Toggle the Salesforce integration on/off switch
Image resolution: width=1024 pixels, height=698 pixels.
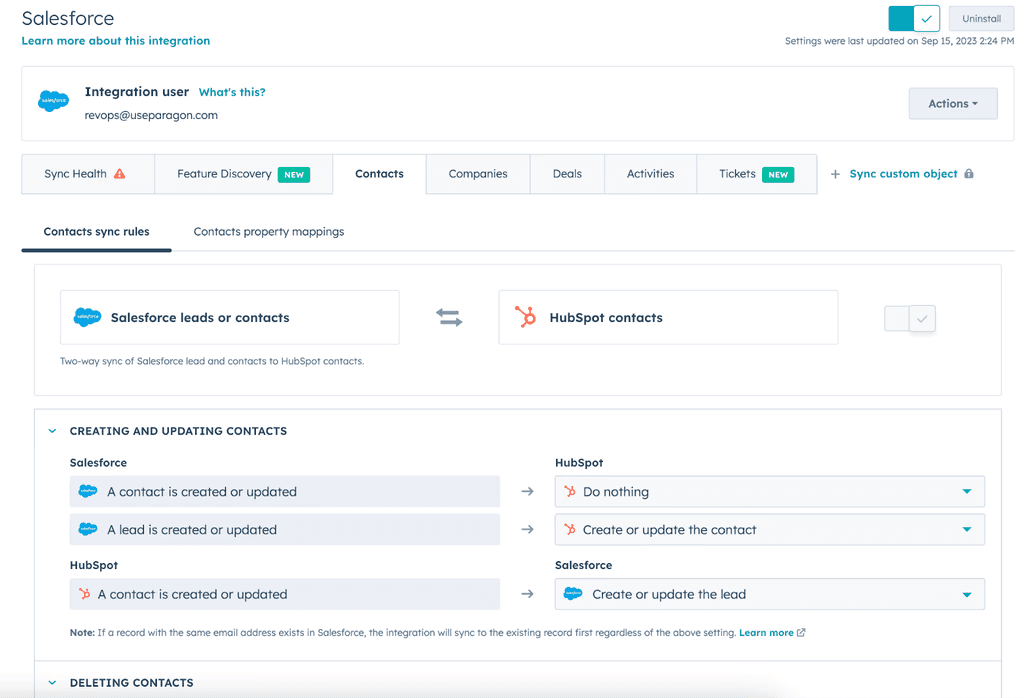tap(914, 19)
